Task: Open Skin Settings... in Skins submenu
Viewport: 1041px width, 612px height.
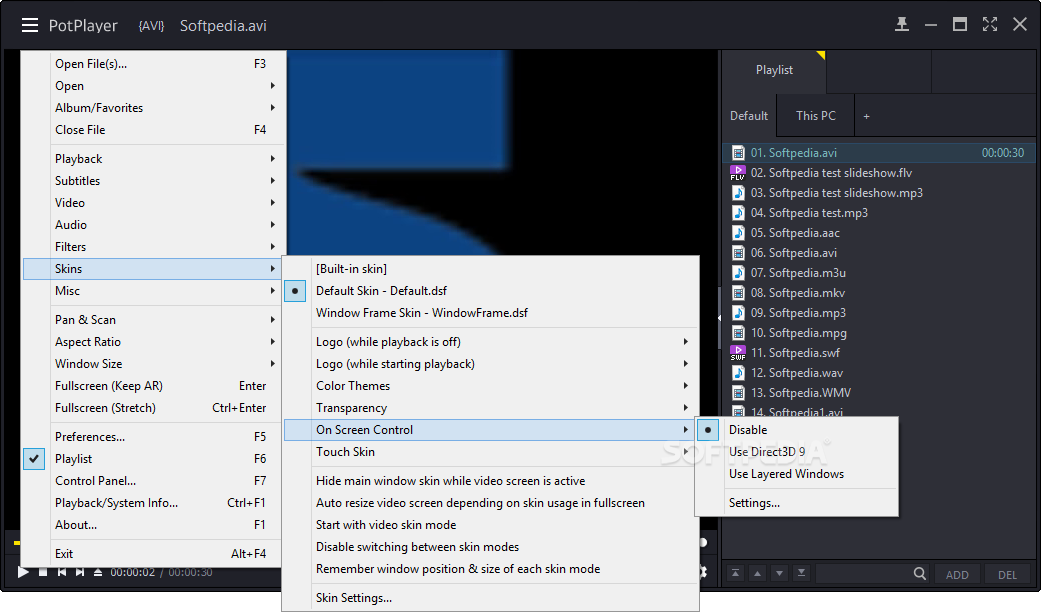Action: (491, 597)
